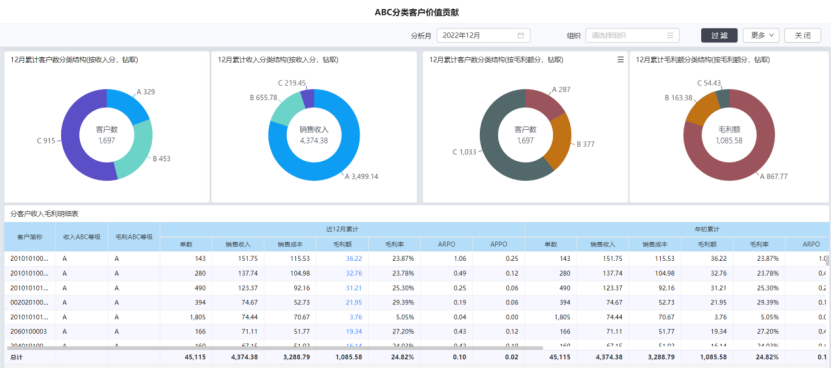831x368 pixels.
Task: Click the table's horizontal scrollbar
Action: tap(275, 348)
